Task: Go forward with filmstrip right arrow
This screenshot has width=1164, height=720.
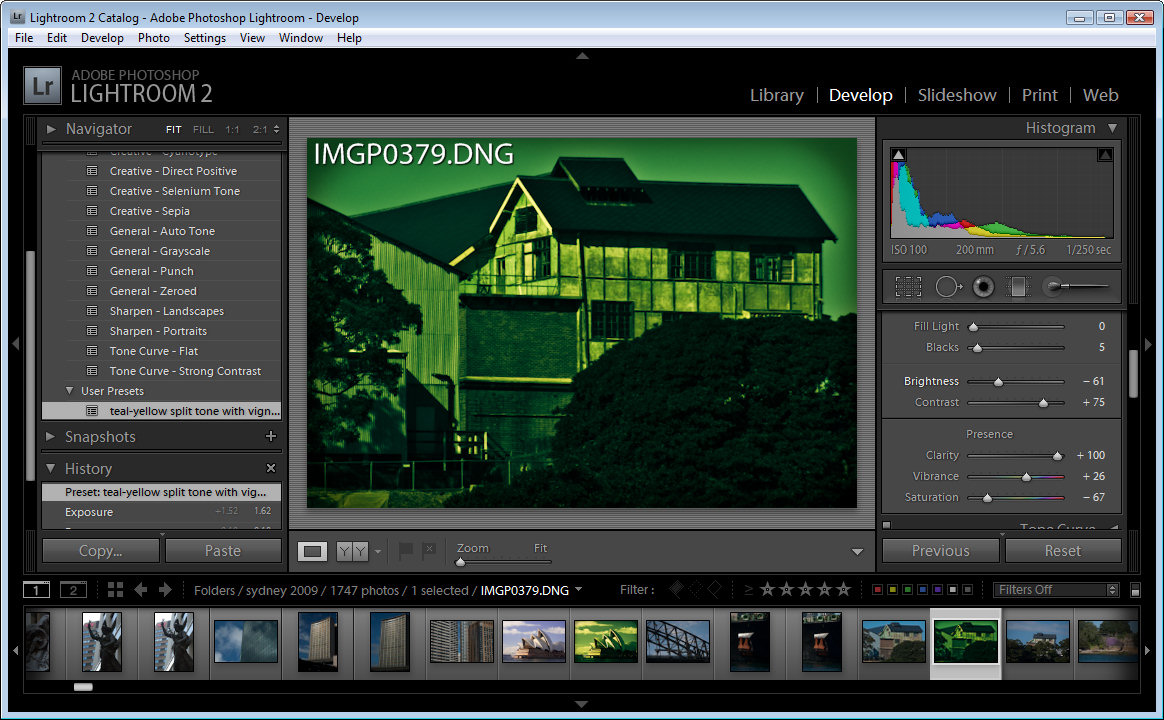Action: [x=165, y=590]
